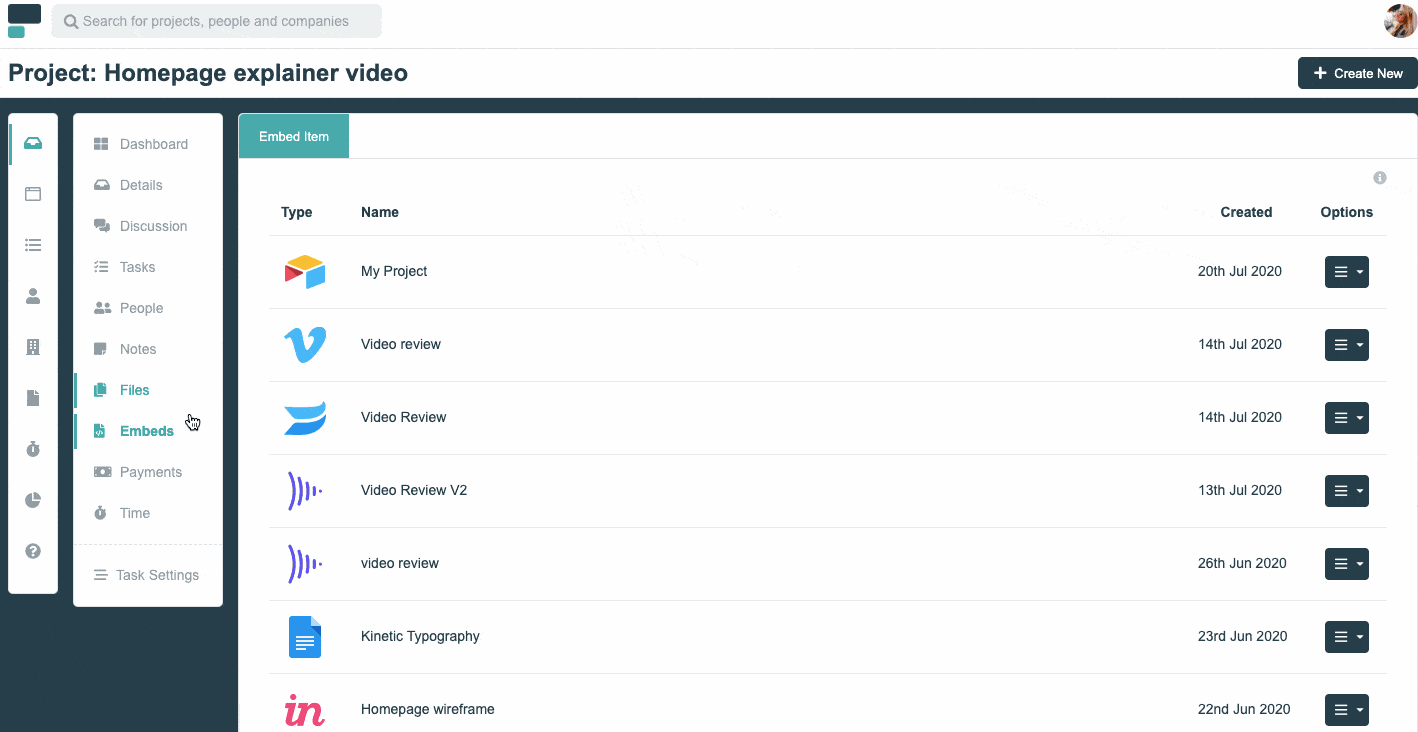Open options dropdown for Wistia Video Review
Viewport: 1418px width, 732px height.
[x=1346, y=418]
